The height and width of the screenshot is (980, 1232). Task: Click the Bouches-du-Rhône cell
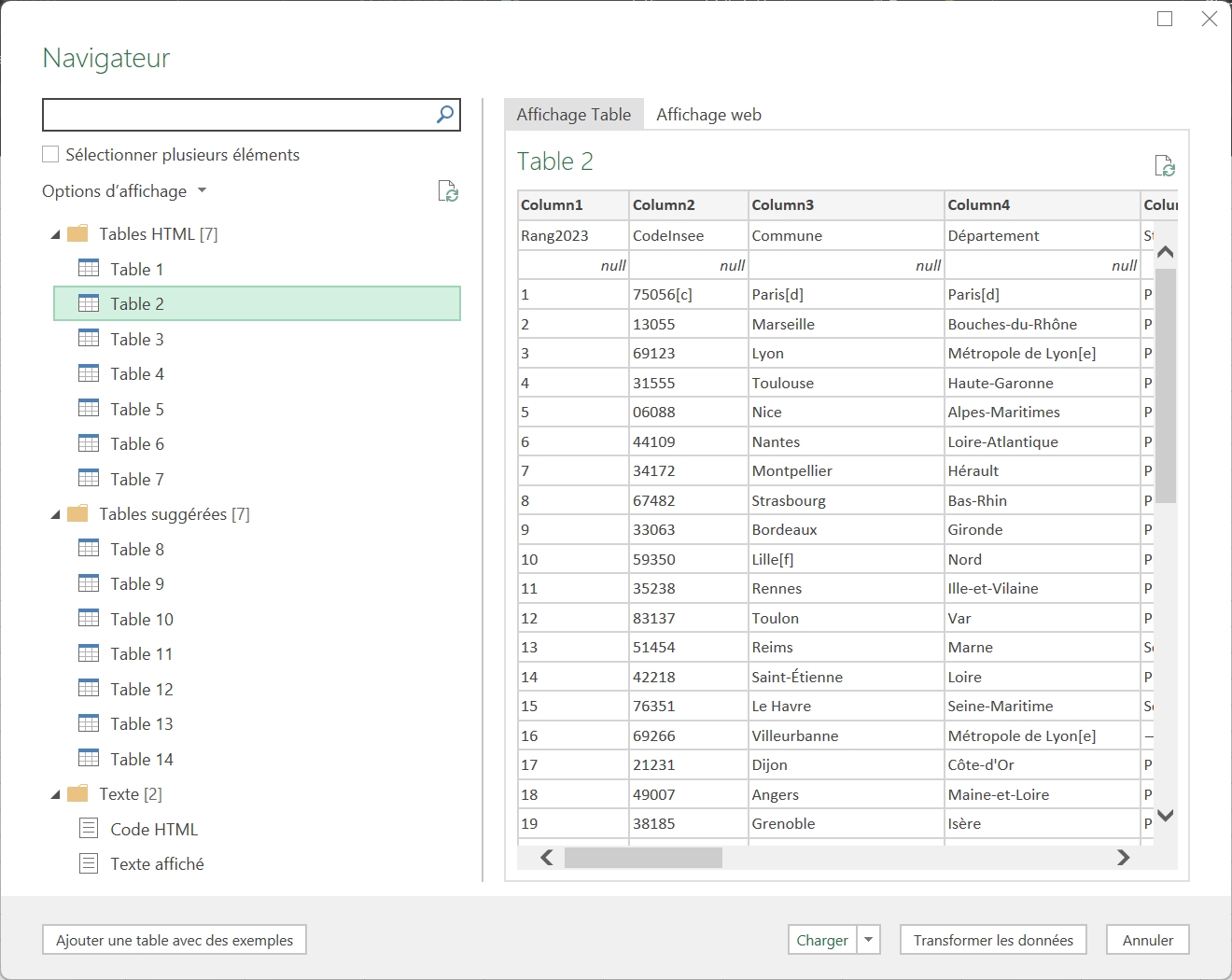(1042, 324)
